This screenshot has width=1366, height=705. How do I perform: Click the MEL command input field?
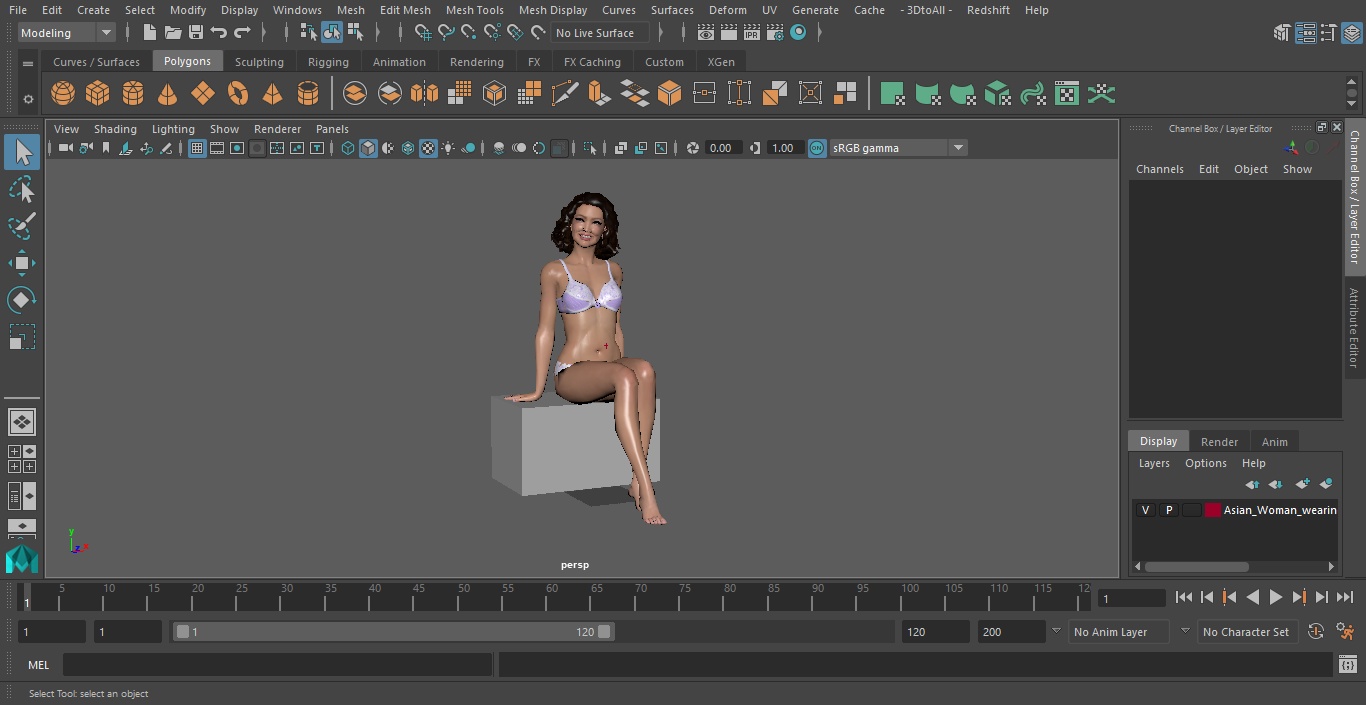point(277,665)
